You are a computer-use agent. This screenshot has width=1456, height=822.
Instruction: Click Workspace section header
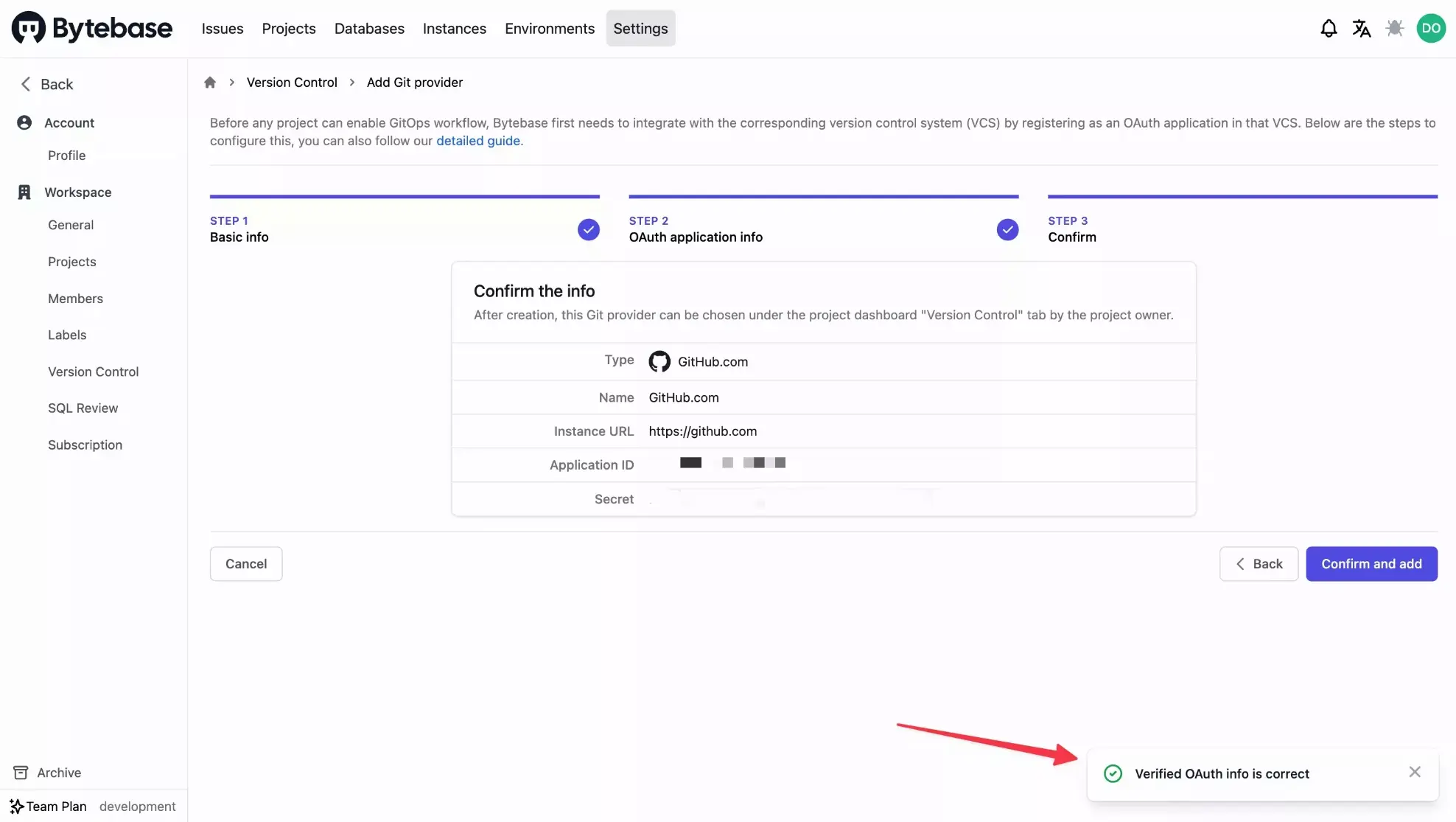point(77,192)
